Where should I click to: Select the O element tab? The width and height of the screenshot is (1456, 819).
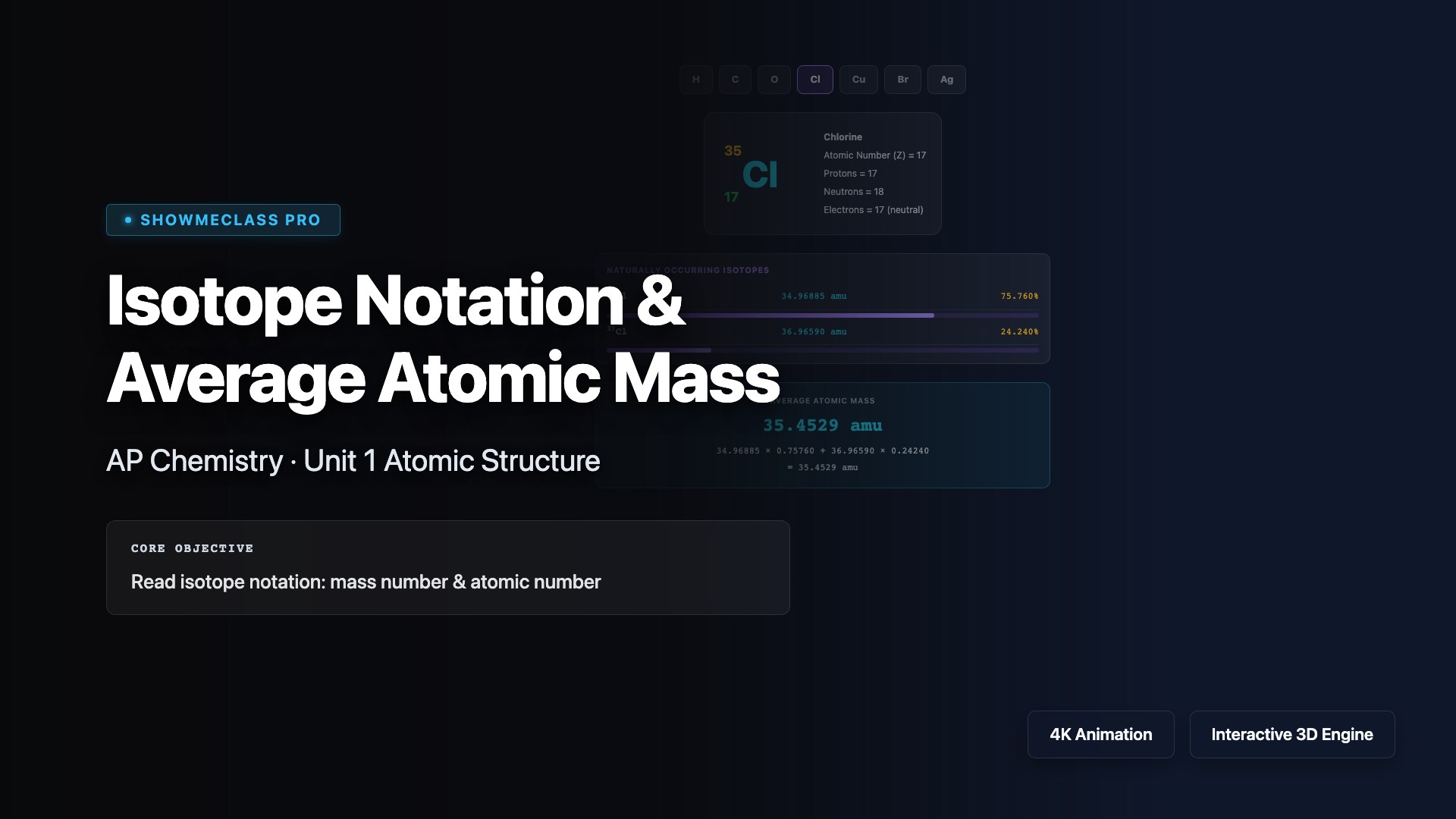[774, 80]
